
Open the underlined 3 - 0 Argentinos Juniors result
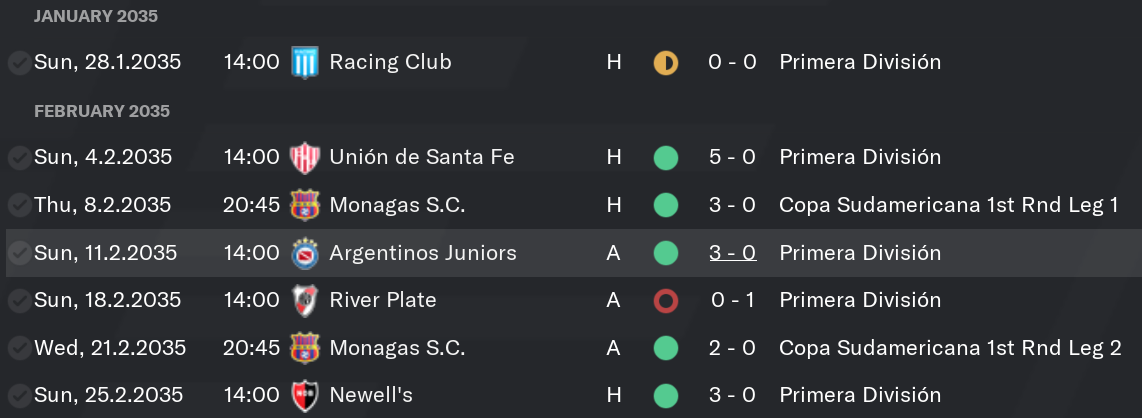pyautogui.click(x=732, y=253)
